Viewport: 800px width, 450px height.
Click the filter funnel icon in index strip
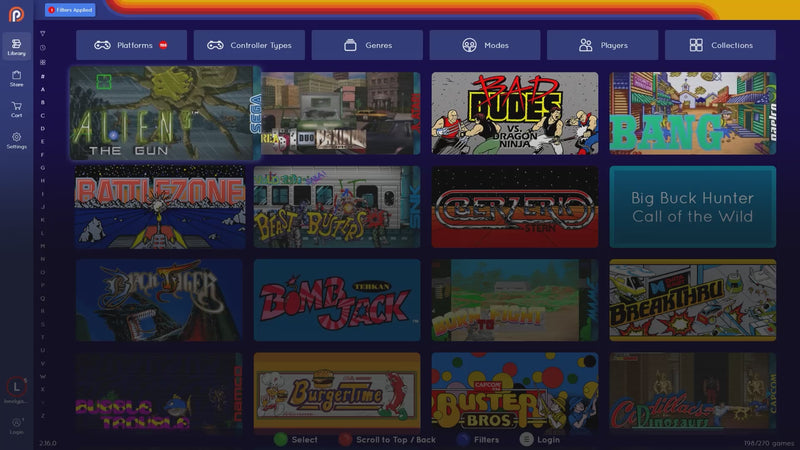click(42, 33)
